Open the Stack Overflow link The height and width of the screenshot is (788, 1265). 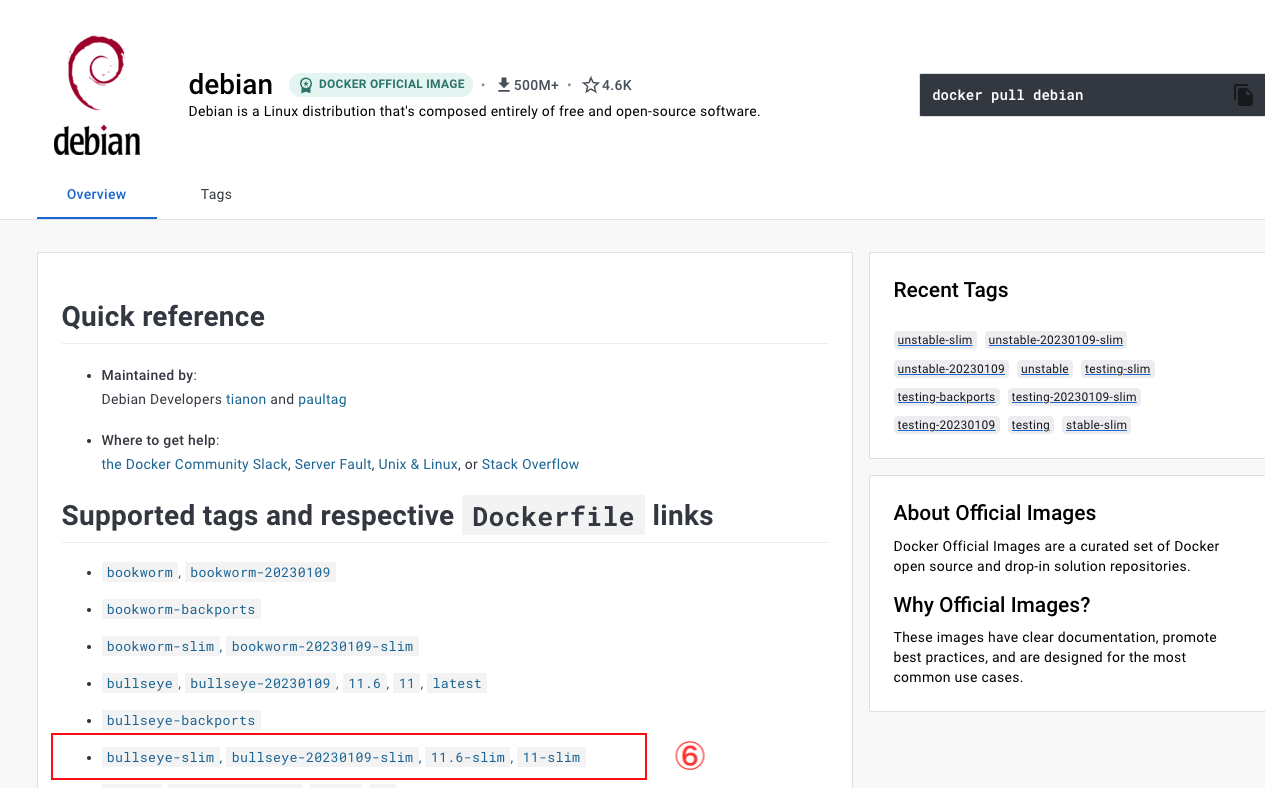(530, 464)
